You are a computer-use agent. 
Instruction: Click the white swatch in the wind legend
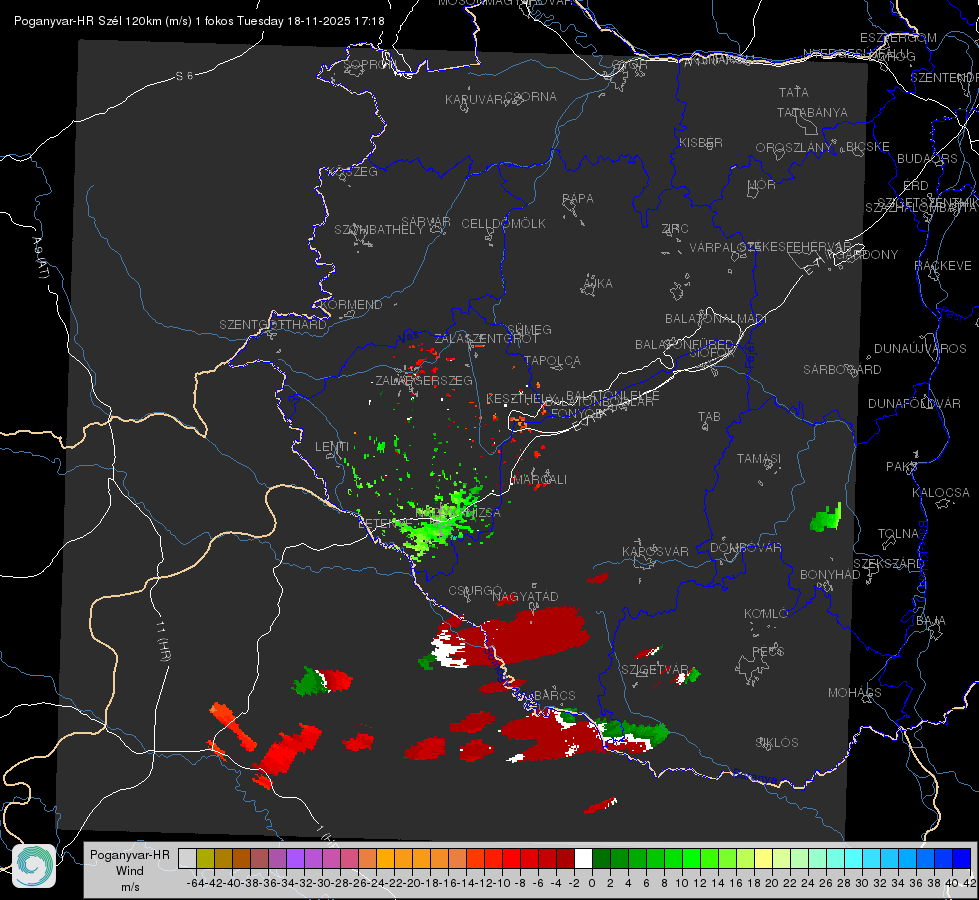coord(583,859)
